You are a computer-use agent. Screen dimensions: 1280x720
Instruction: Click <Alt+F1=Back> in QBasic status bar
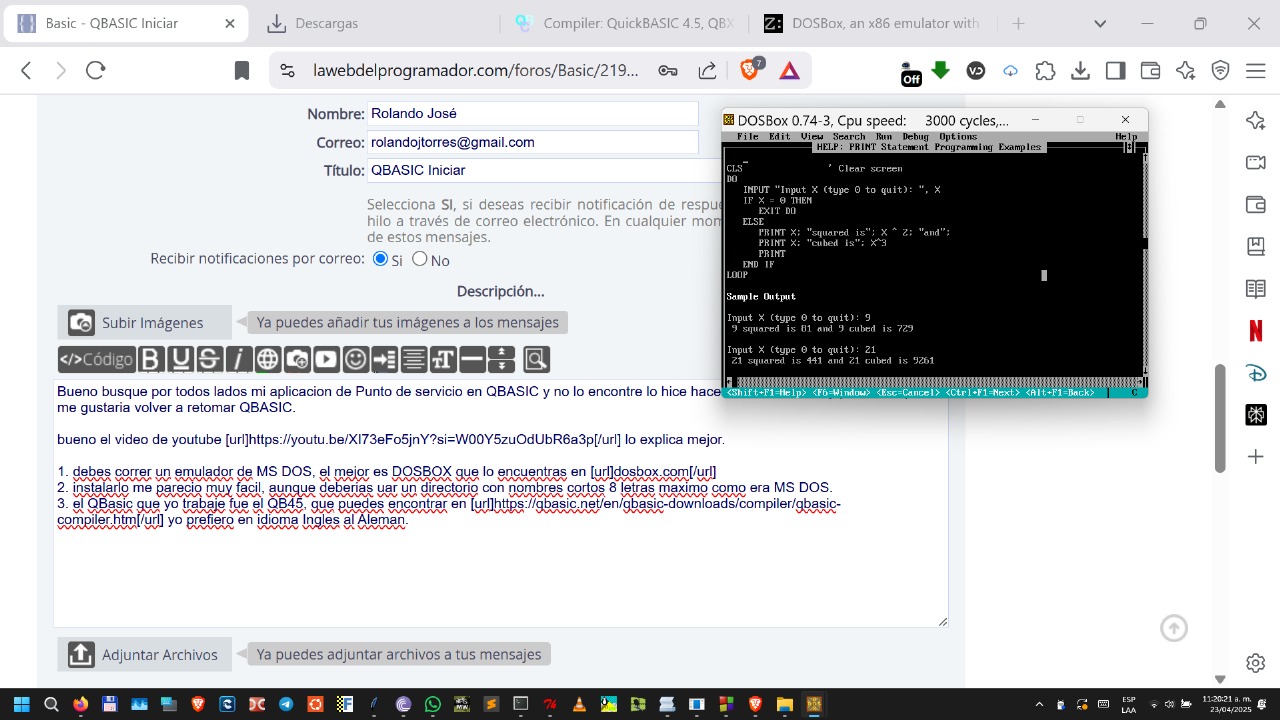tap(1060, 392)
